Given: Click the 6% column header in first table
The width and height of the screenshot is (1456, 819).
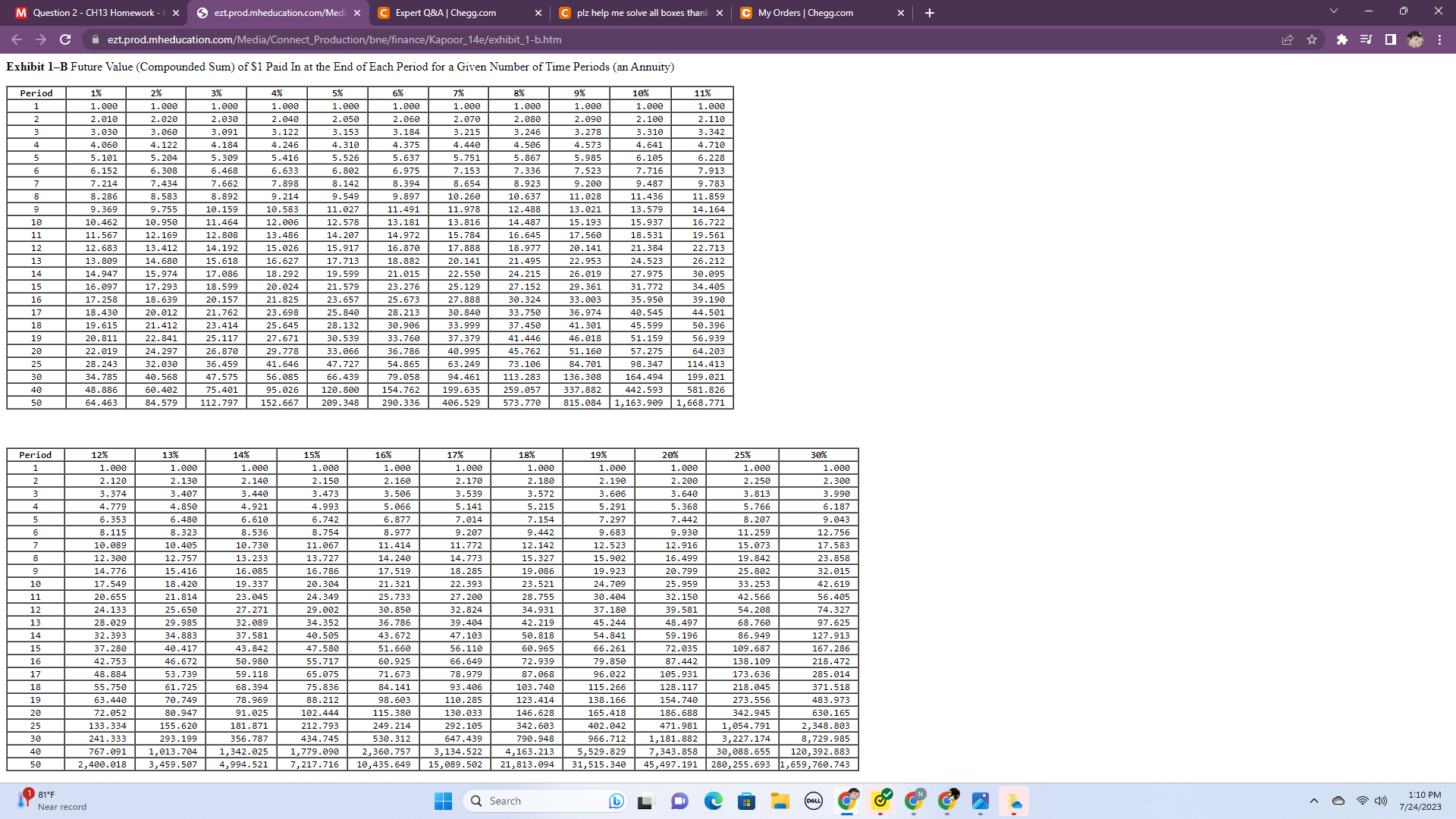Looking at the screenshot, I should tap(398, 93).
